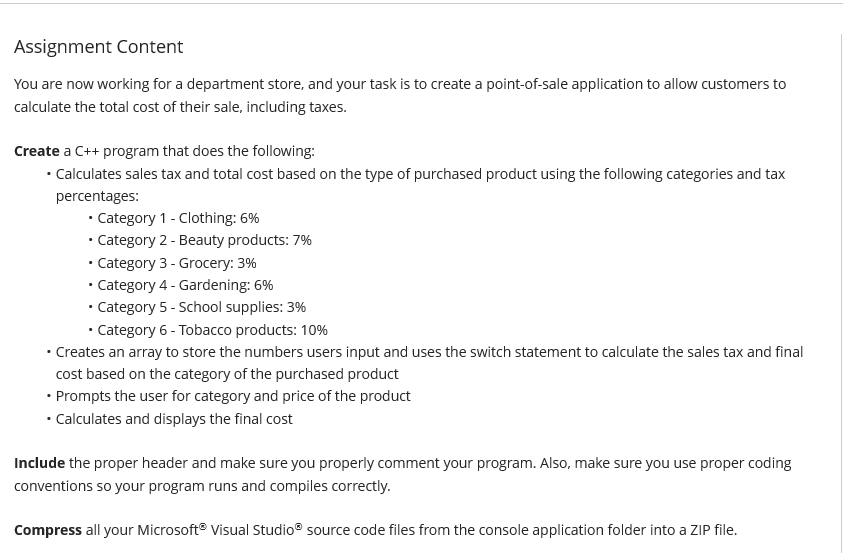Click the 'Prompts the user for category' bullet

[233, 396]
